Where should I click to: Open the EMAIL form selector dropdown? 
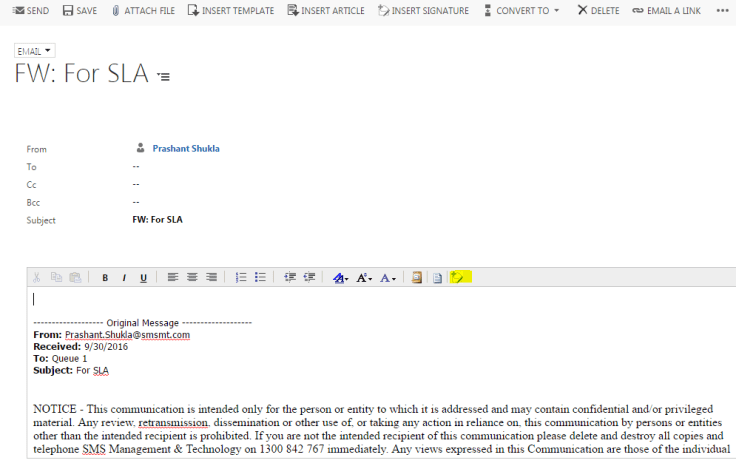click(x=35, y=50)
